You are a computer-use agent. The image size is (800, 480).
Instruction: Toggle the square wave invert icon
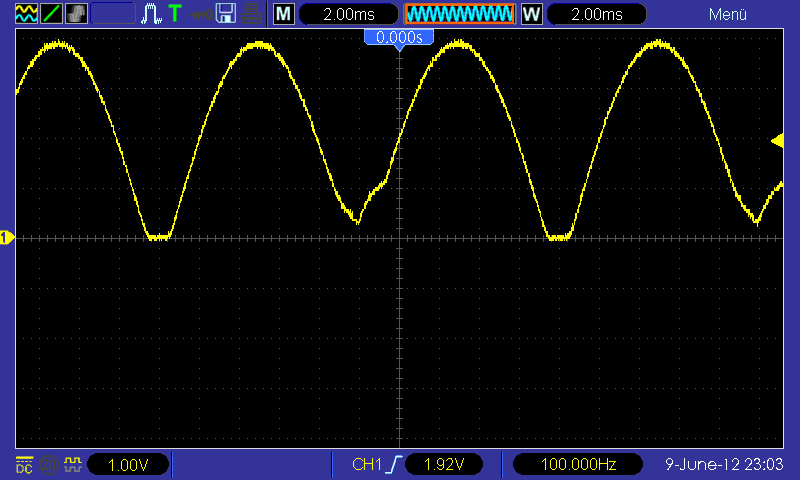coord(72,465)
